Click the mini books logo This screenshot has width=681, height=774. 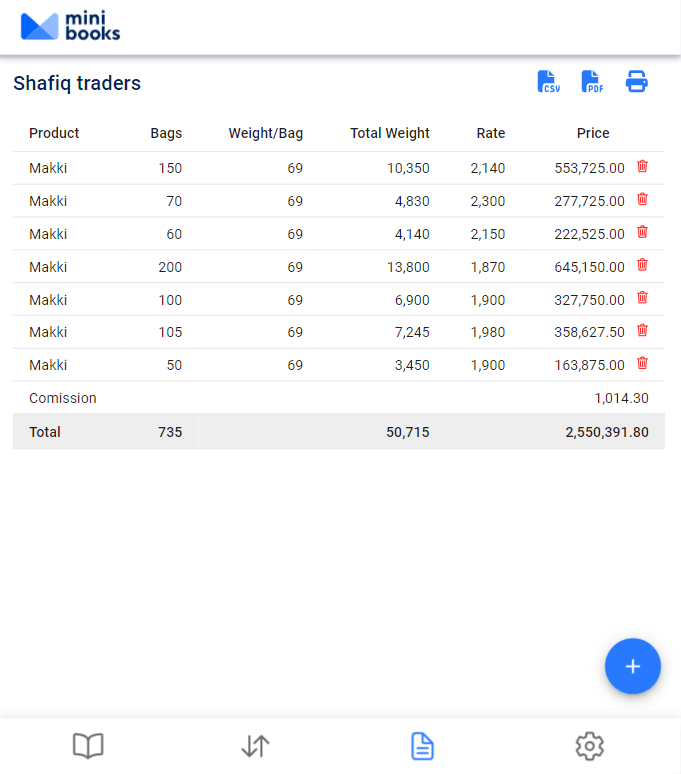70,27
